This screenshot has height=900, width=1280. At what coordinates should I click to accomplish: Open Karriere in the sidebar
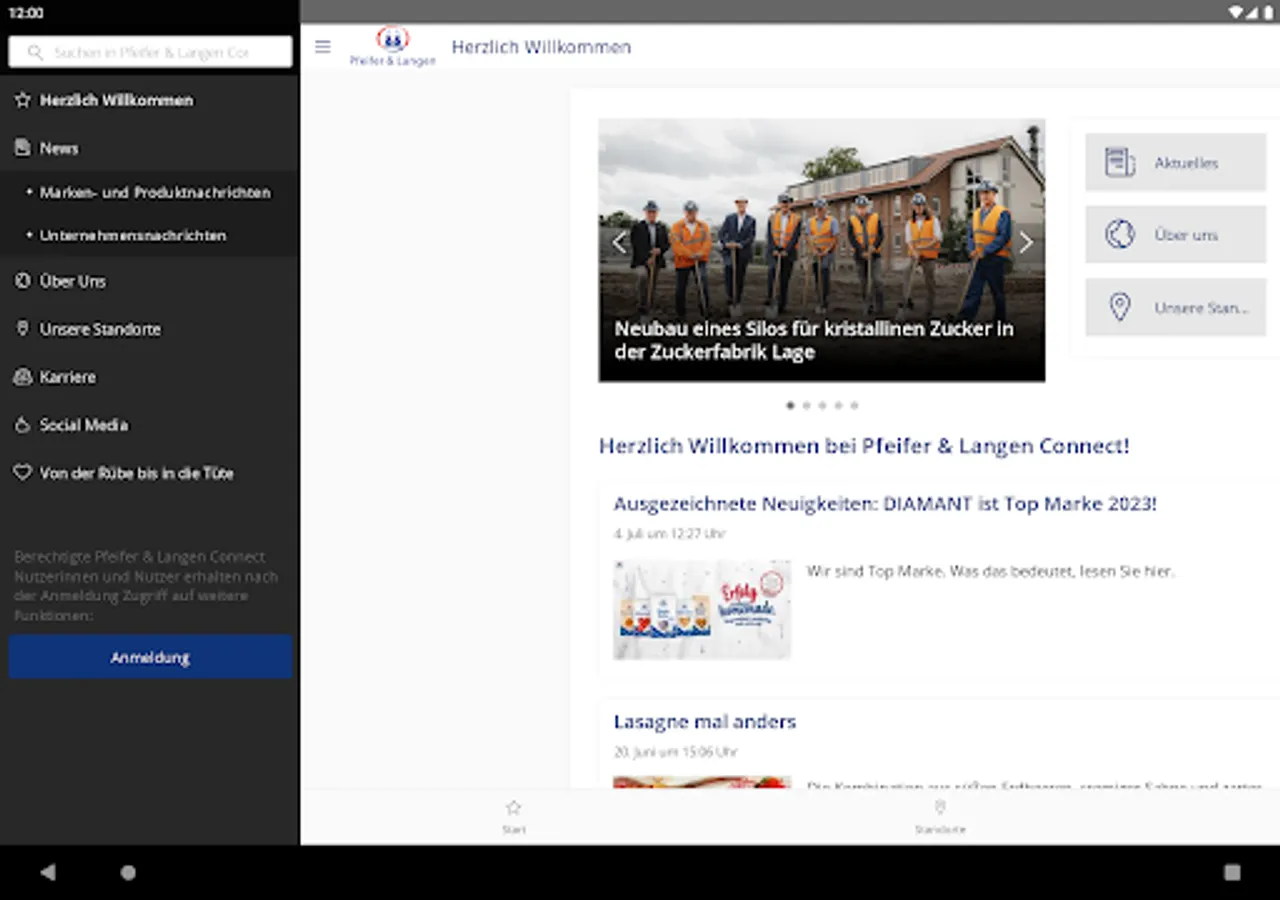[x=150, y=377]
